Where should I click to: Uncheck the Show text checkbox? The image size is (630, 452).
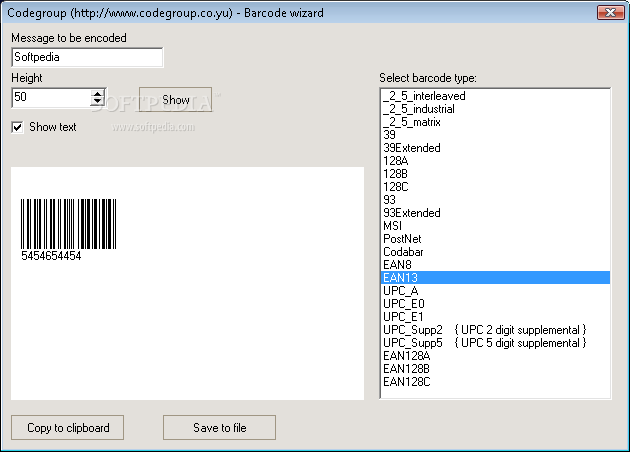pos(17,127)
